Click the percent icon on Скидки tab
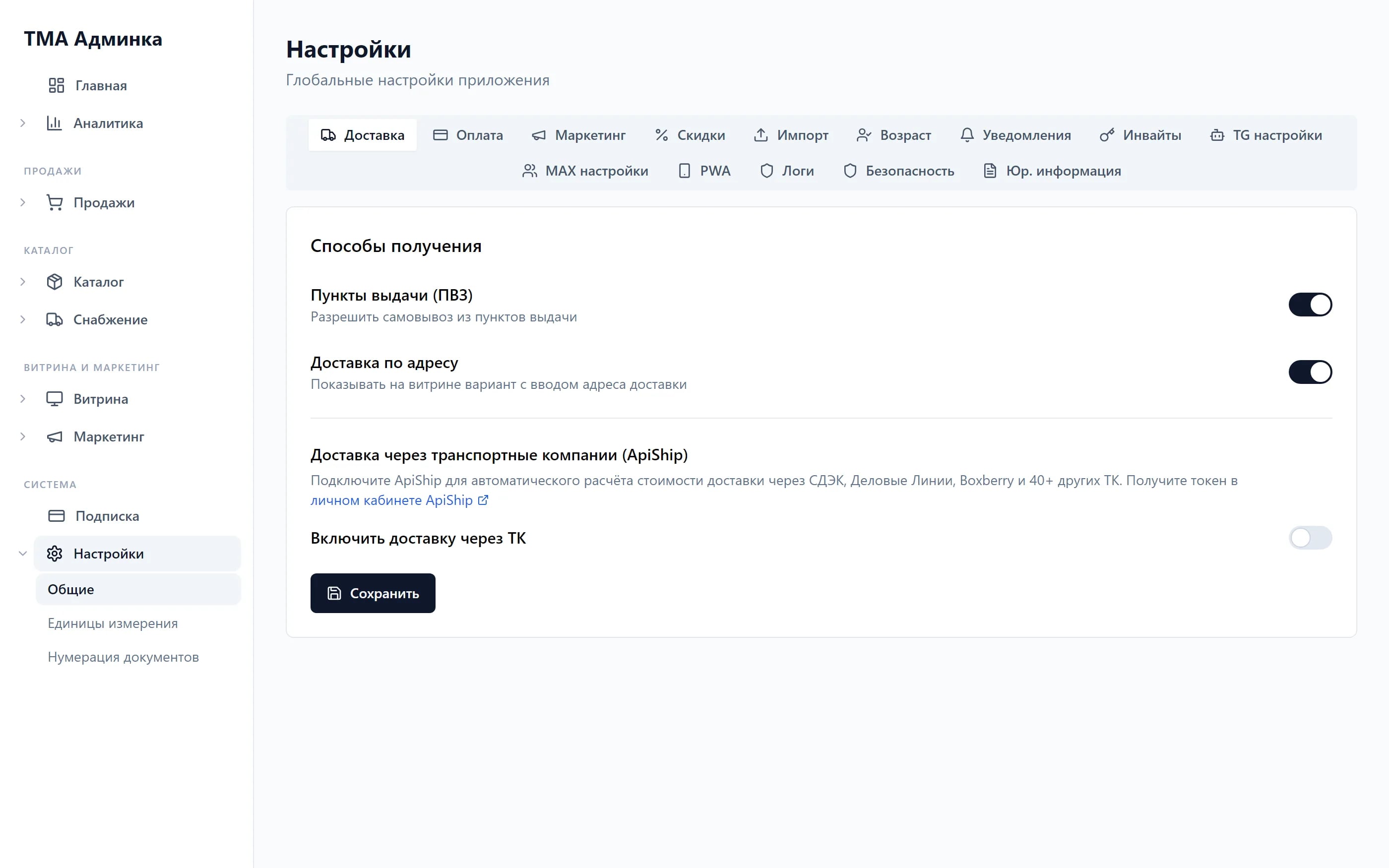Viewport: 1389px width, 868px height. [661, 135]
